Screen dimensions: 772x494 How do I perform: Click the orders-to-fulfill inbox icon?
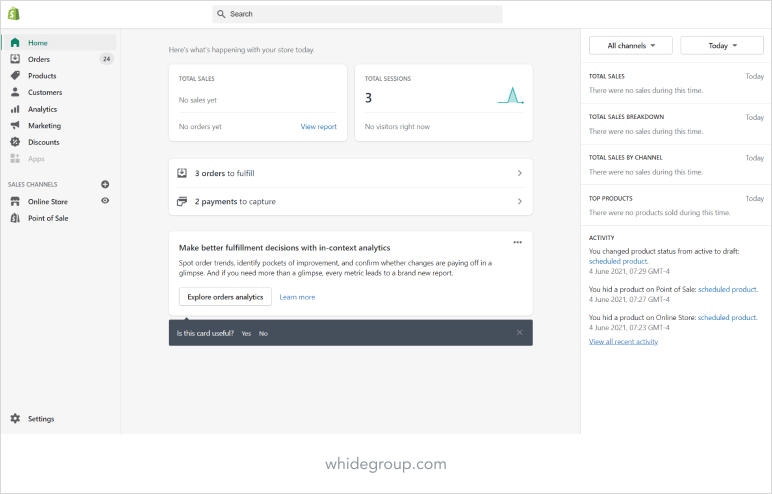(x=182, y=173)
